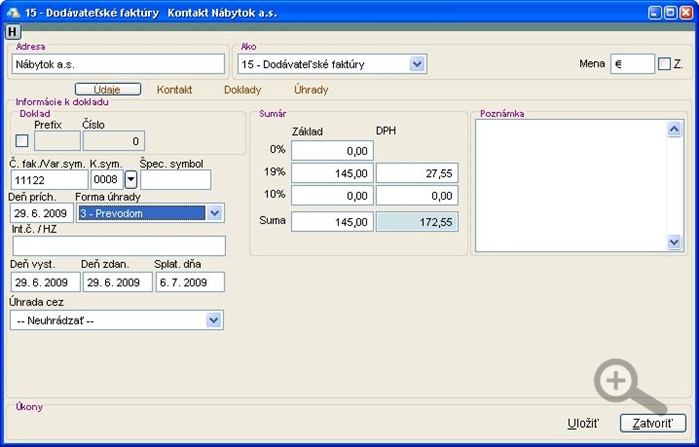Screen dimensions: 699x447
Task: Close the window with X button
Action: point(686,12)
